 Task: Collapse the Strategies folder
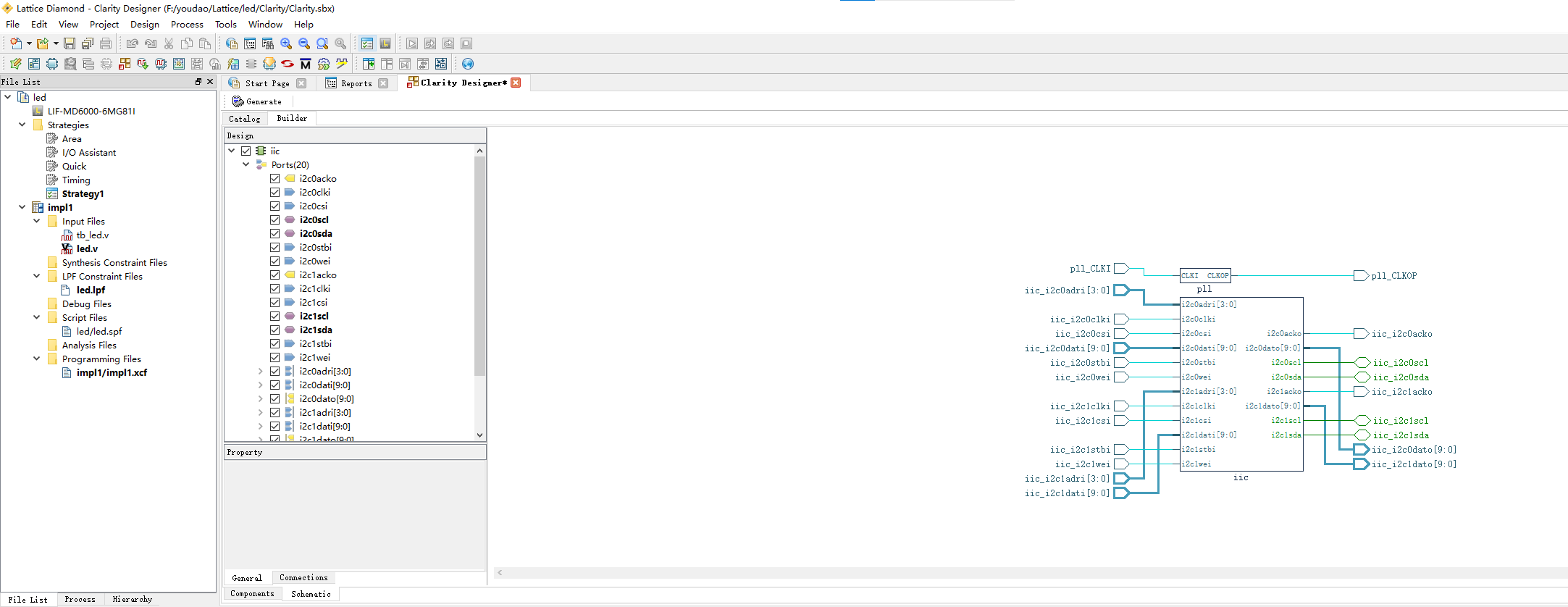(22, 125)
